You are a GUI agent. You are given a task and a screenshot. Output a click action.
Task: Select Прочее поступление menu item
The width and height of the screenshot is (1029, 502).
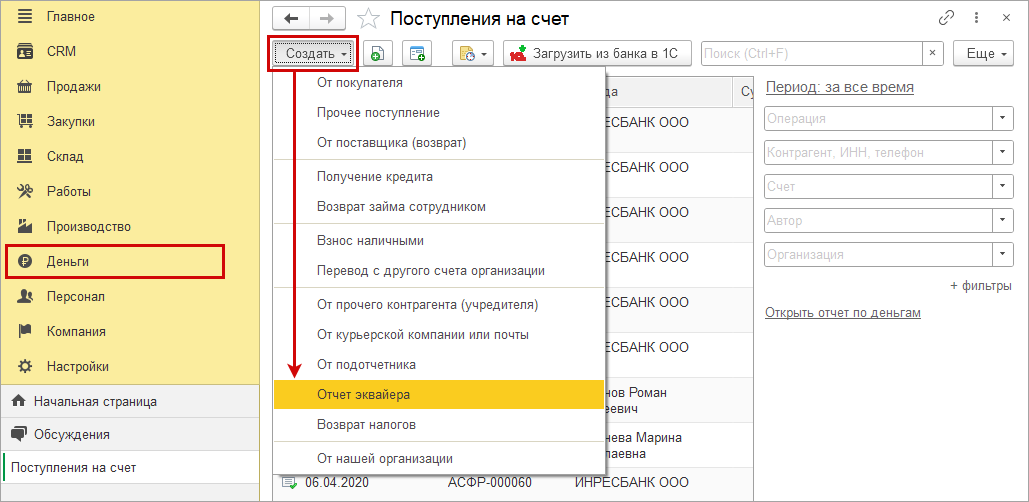[x=438, y=113]
